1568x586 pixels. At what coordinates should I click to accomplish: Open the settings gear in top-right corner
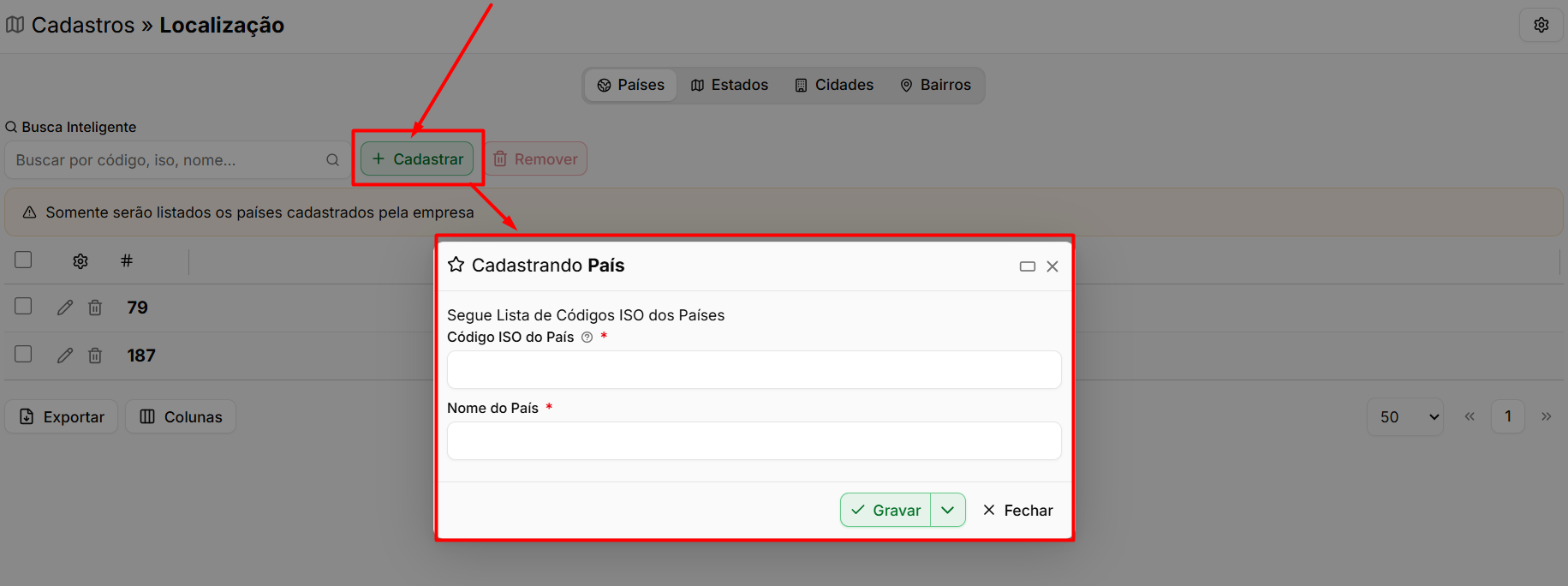coord(1541,25)
